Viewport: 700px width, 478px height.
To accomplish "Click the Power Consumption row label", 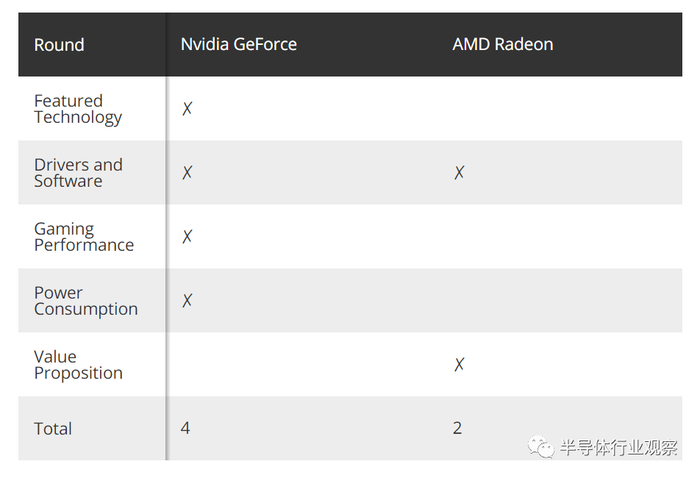I will pos(85,300).
